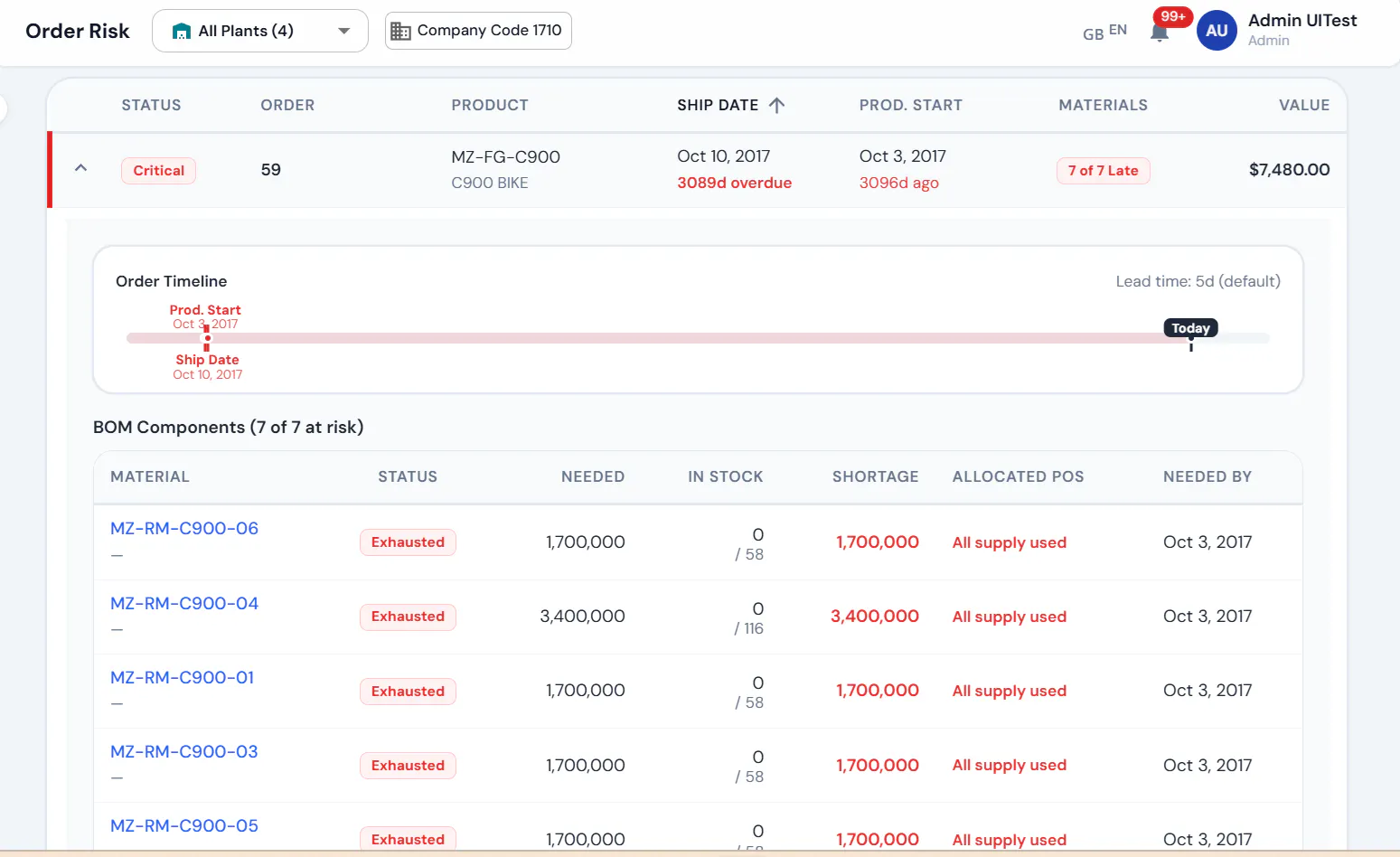Viewport: 1400px width, 857px height.
Task: Click the Needed By column header
Action: (x=1207, y=476)
